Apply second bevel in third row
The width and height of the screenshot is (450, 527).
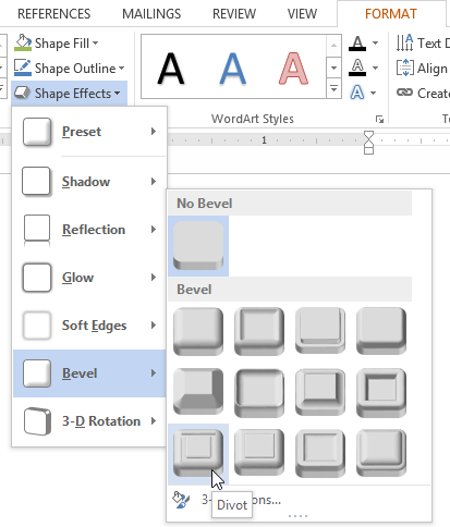coord(259,452)
